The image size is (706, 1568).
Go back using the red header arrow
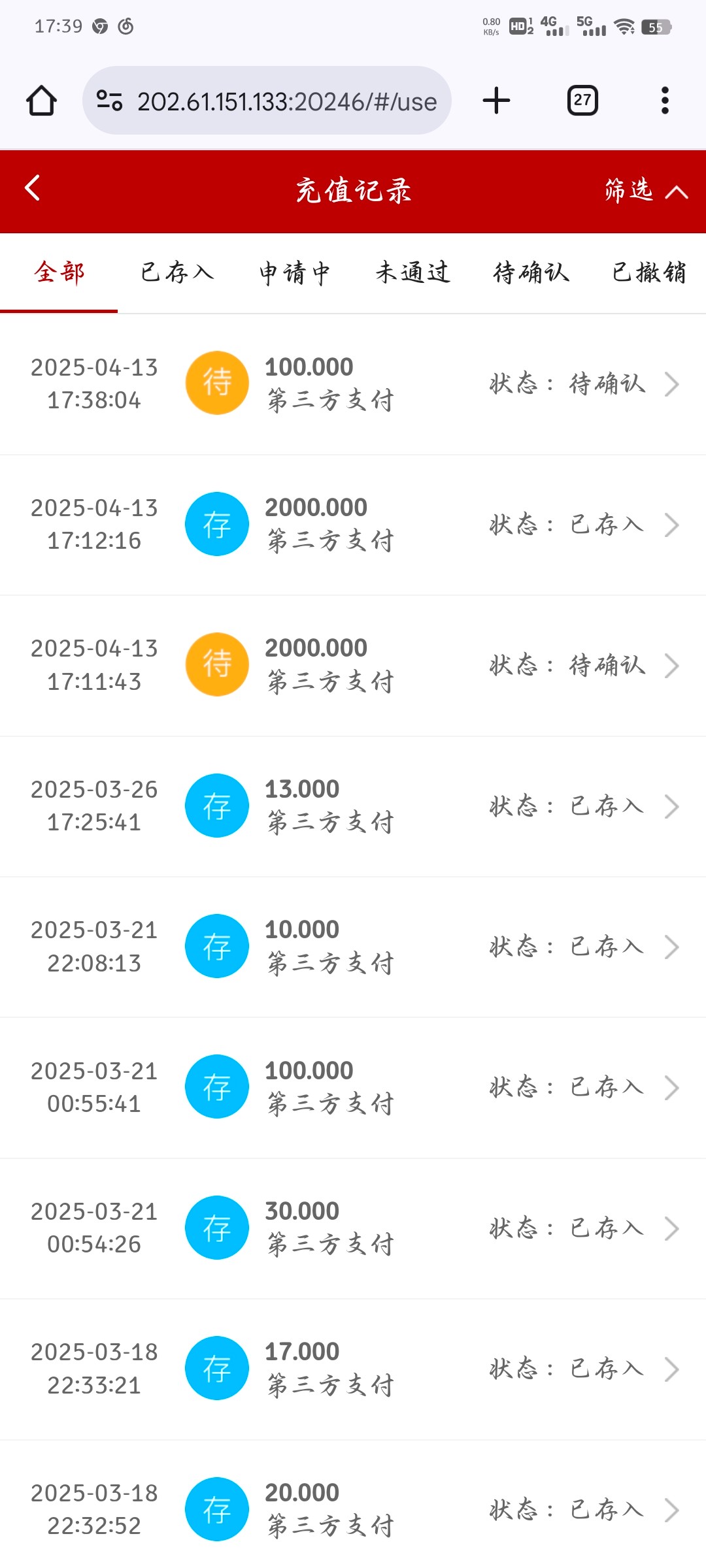(33, 188)
